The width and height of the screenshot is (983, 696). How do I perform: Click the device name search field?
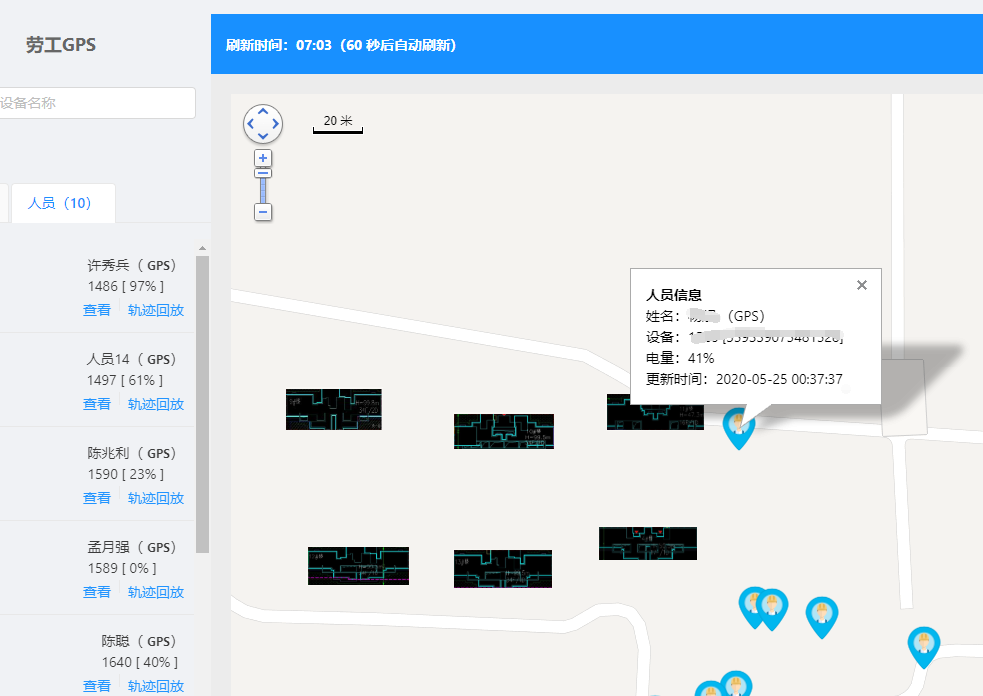(x=95, y=103)
